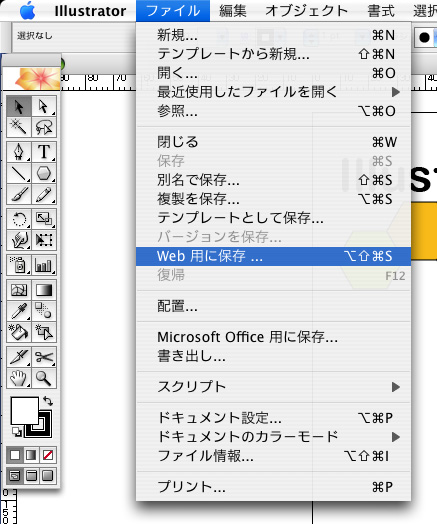Select the Type tool
Viewport: 437px width, 524px height.
point(44,152)
